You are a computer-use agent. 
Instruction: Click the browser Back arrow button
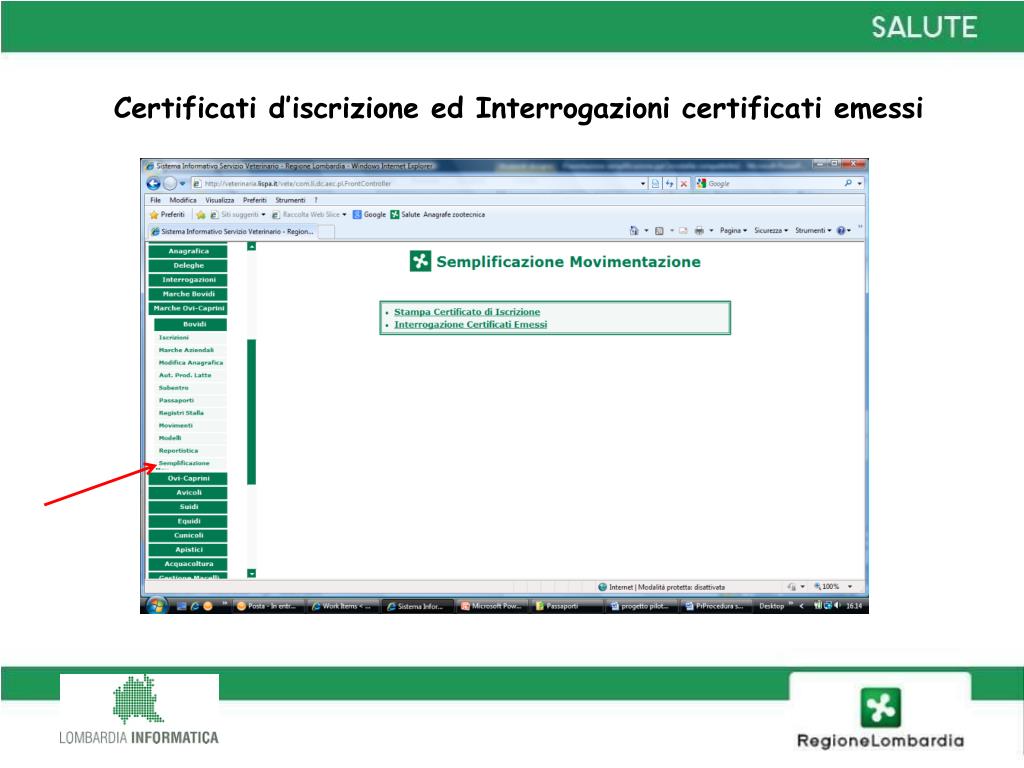(x=153, y=183)
